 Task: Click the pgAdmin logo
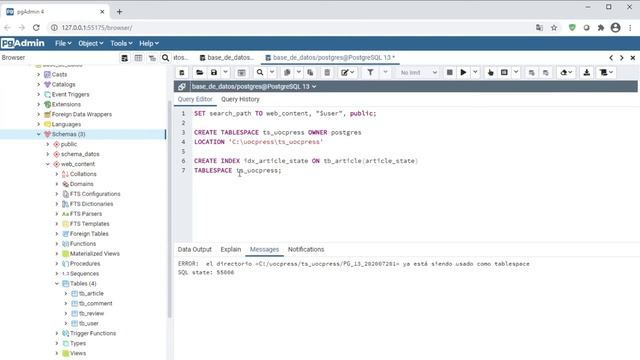(x=22, y=43)
